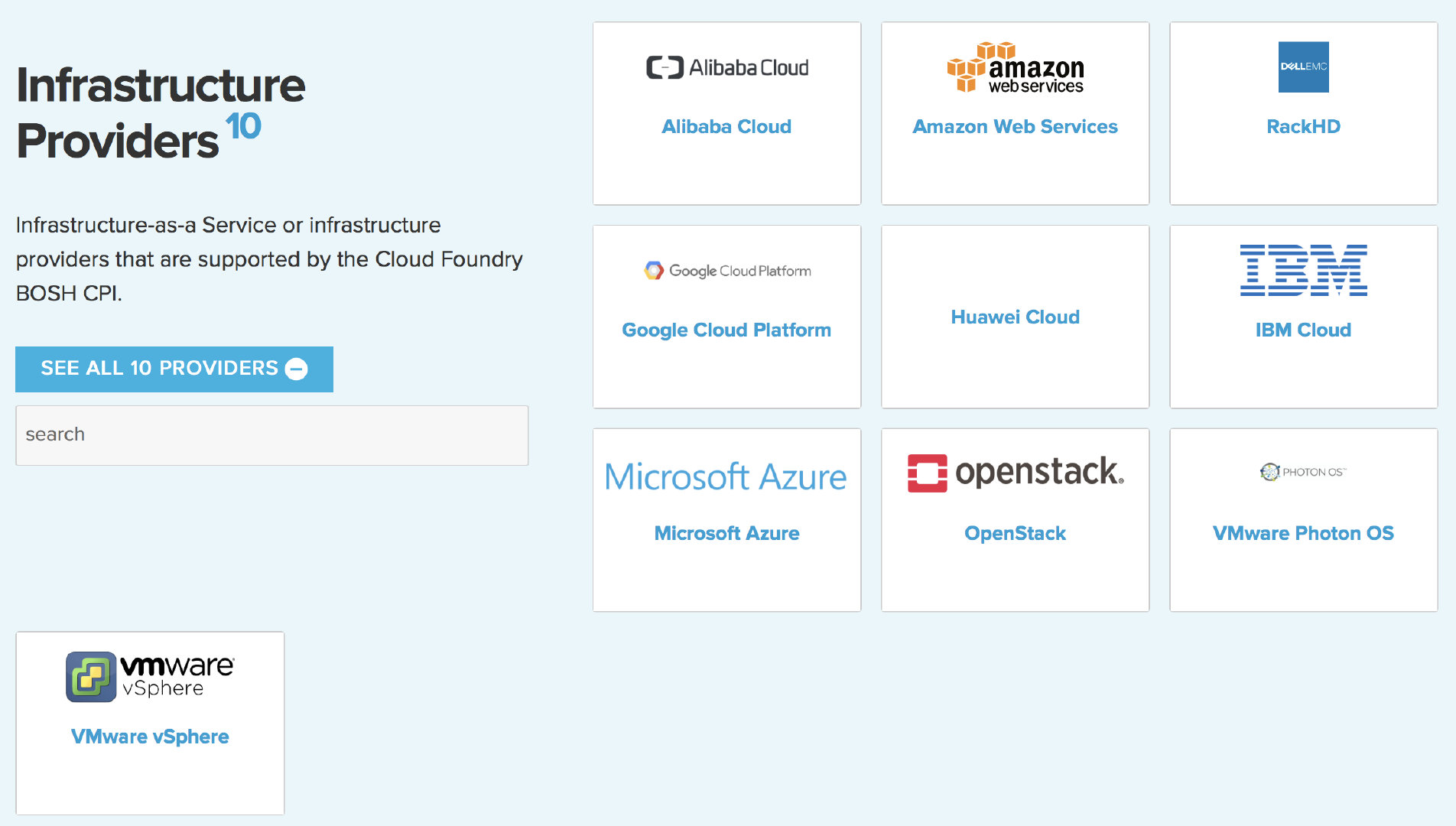Open the Google Cloud Platform text link
This screenshot has height=826, width=1456.
click(726, 330)
